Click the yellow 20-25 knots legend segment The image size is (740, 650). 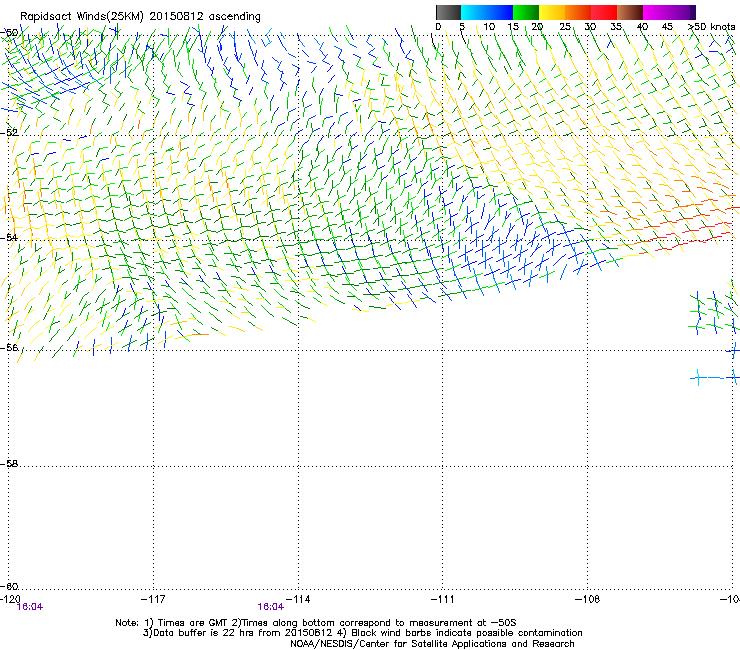tap(552, 12)
